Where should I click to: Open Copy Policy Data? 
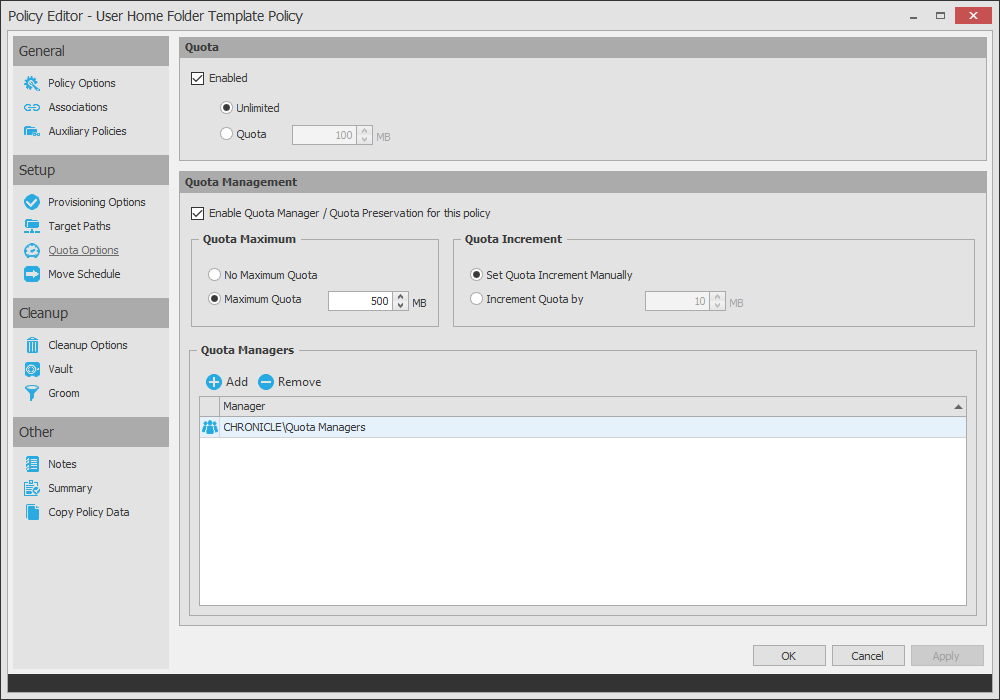pos(89,512)
